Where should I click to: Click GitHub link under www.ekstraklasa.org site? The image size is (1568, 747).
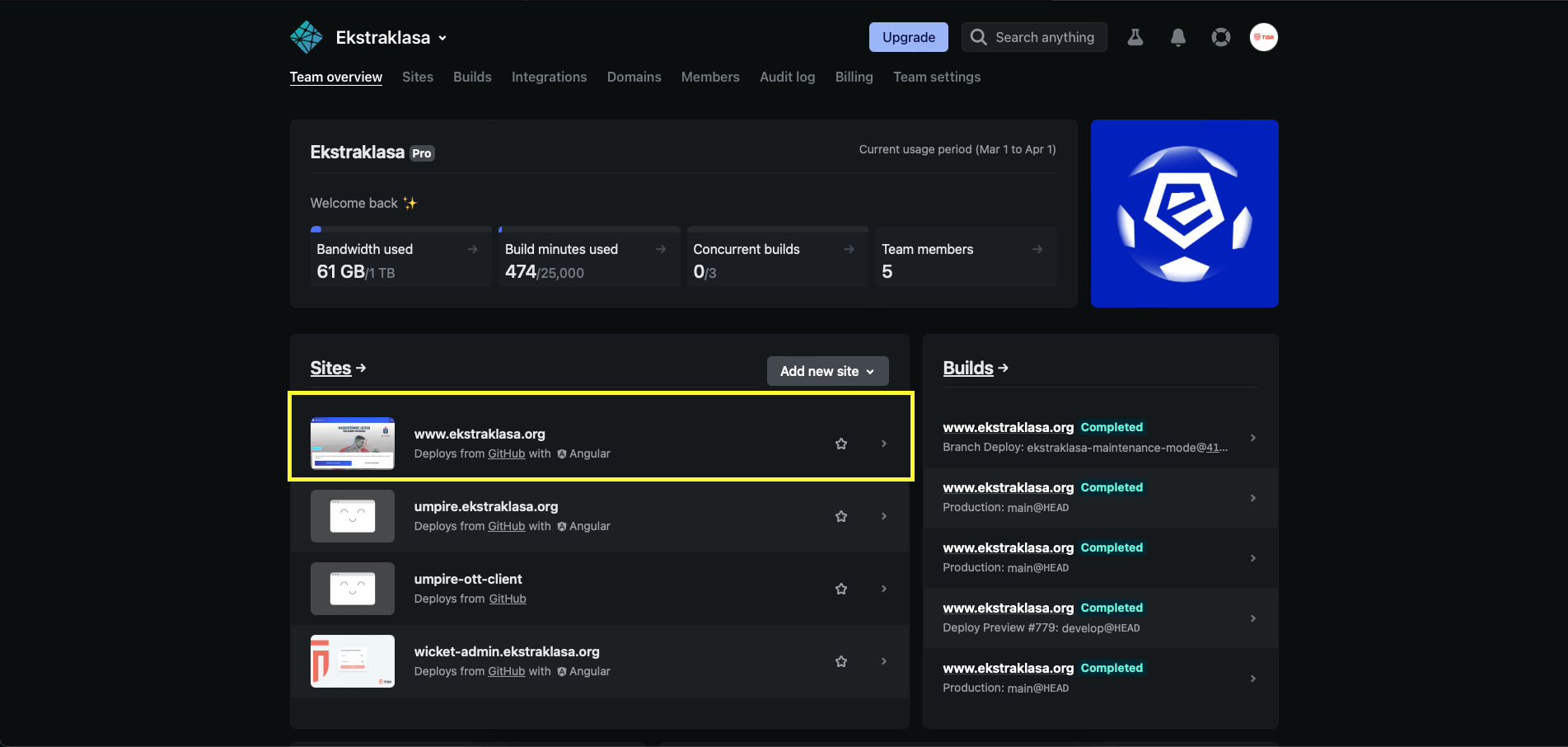(x=507, y=453)
